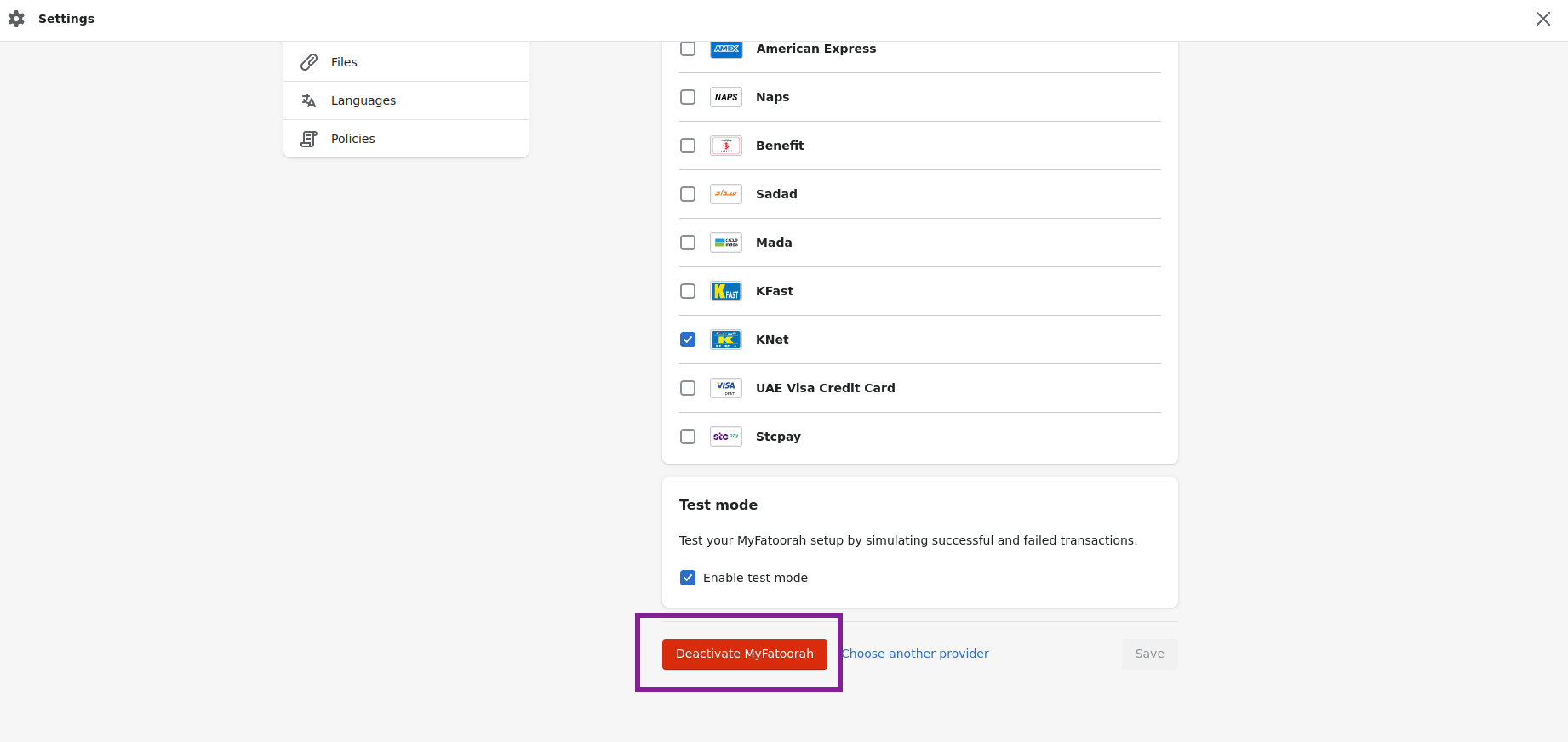Screen dimensions: 1568x742
Task: Disable the Enable test mode checkbox
Action: 688,578
